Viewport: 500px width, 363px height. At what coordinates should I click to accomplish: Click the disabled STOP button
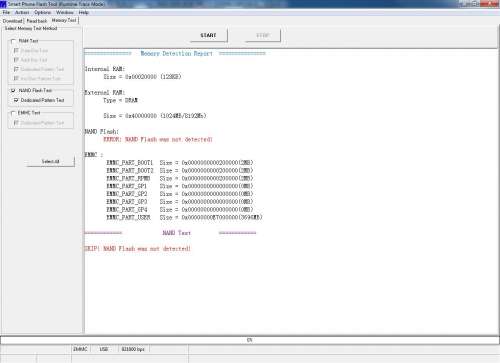pyautogui.click(x=263, y=35)
